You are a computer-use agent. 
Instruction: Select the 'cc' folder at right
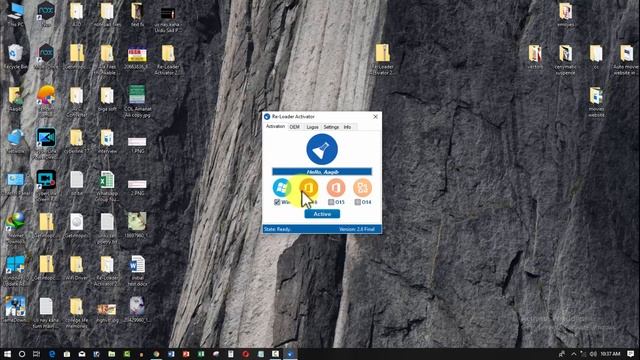(596, 56)
